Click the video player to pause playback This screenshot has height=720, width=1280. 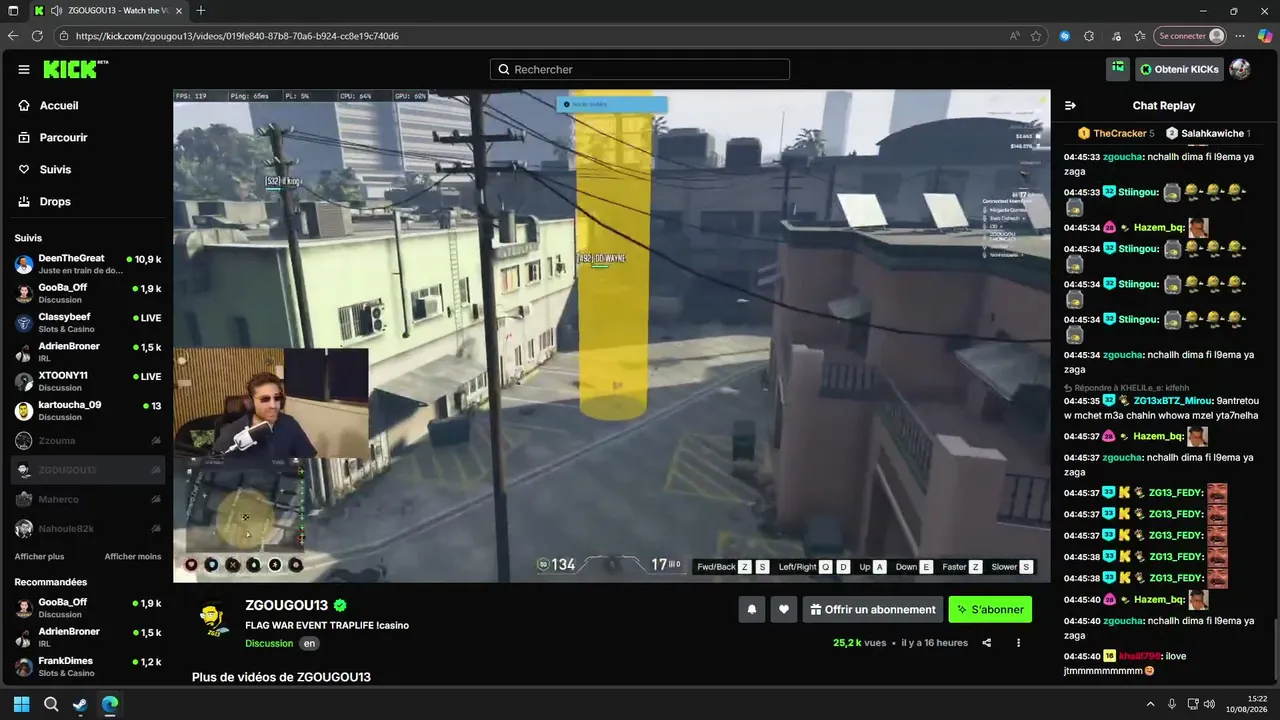(612, 336)
